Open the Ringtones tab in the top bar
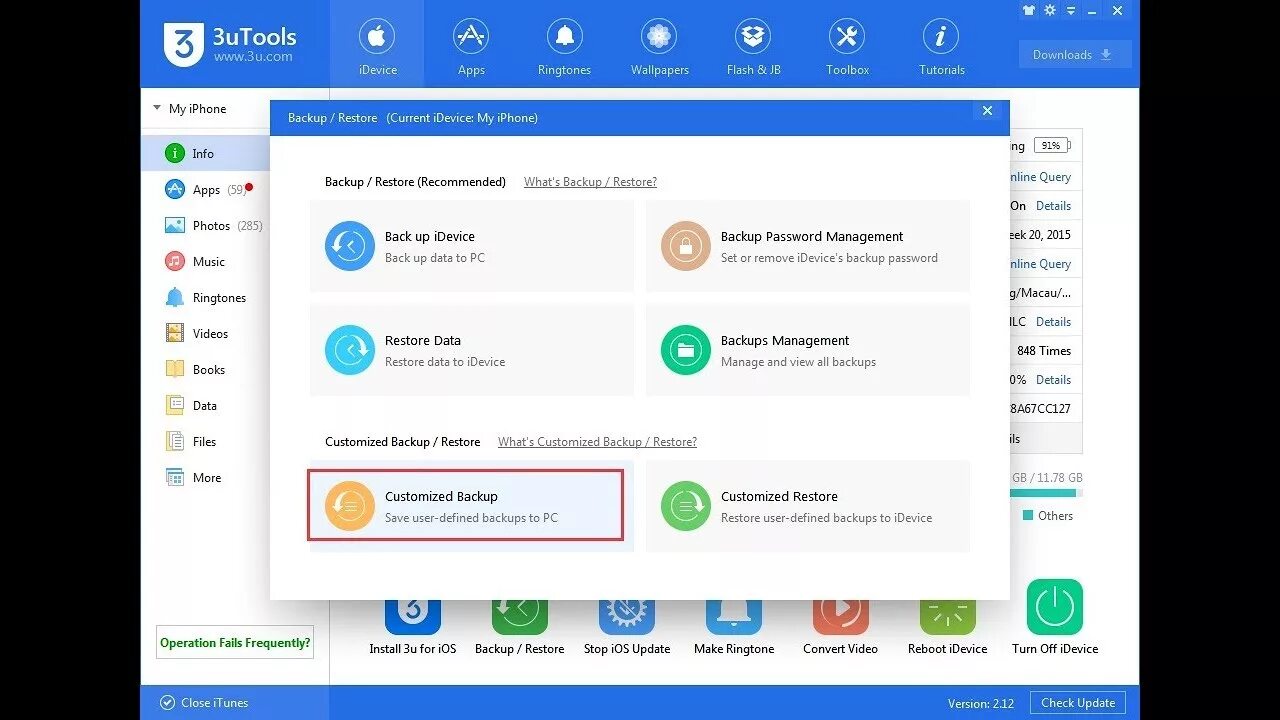The width and height of the screenshot is (1280, 720). [x=564, y=46]
